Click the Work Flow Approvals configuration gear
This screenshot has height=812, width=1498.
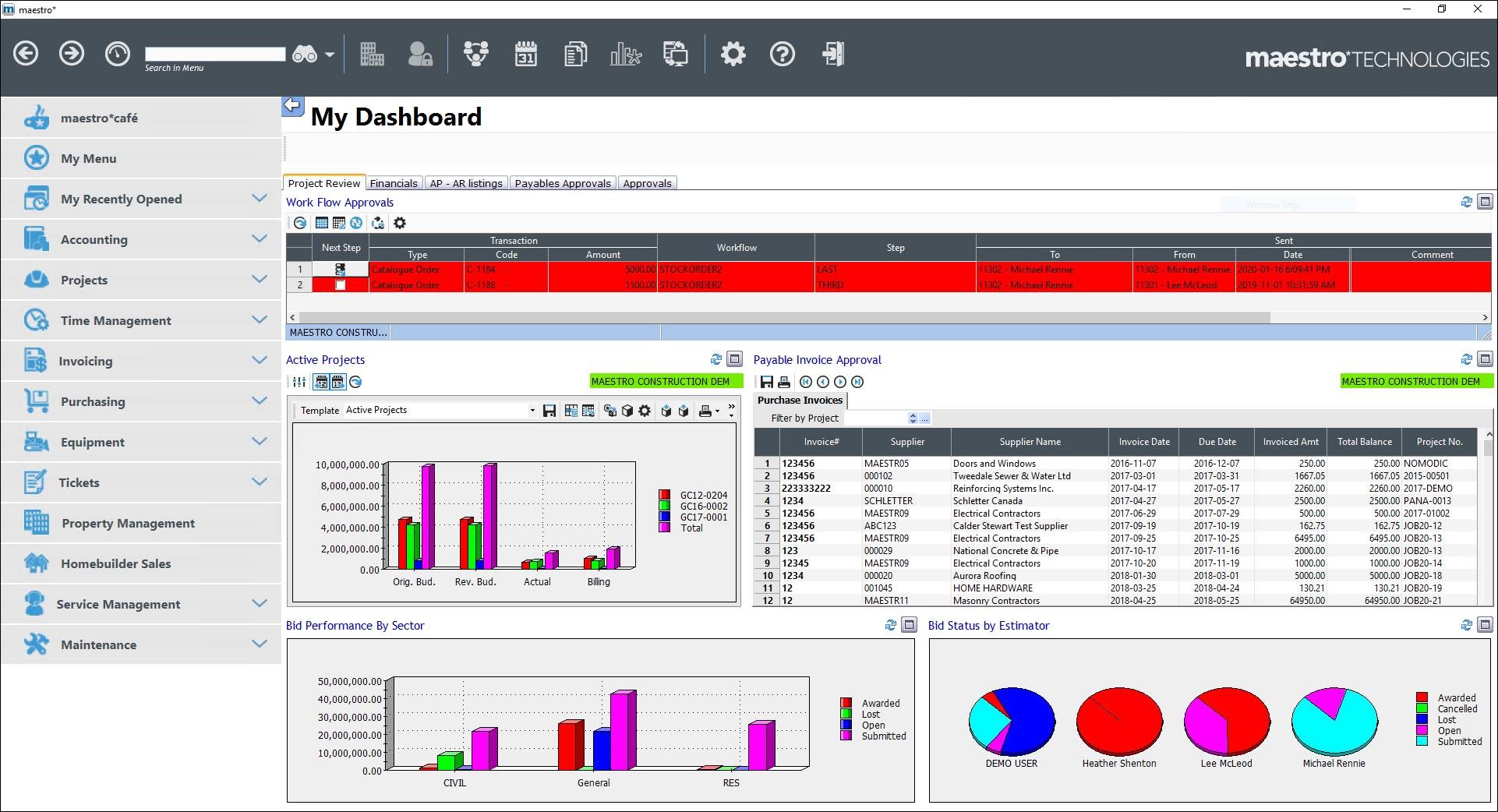[400, 223]
